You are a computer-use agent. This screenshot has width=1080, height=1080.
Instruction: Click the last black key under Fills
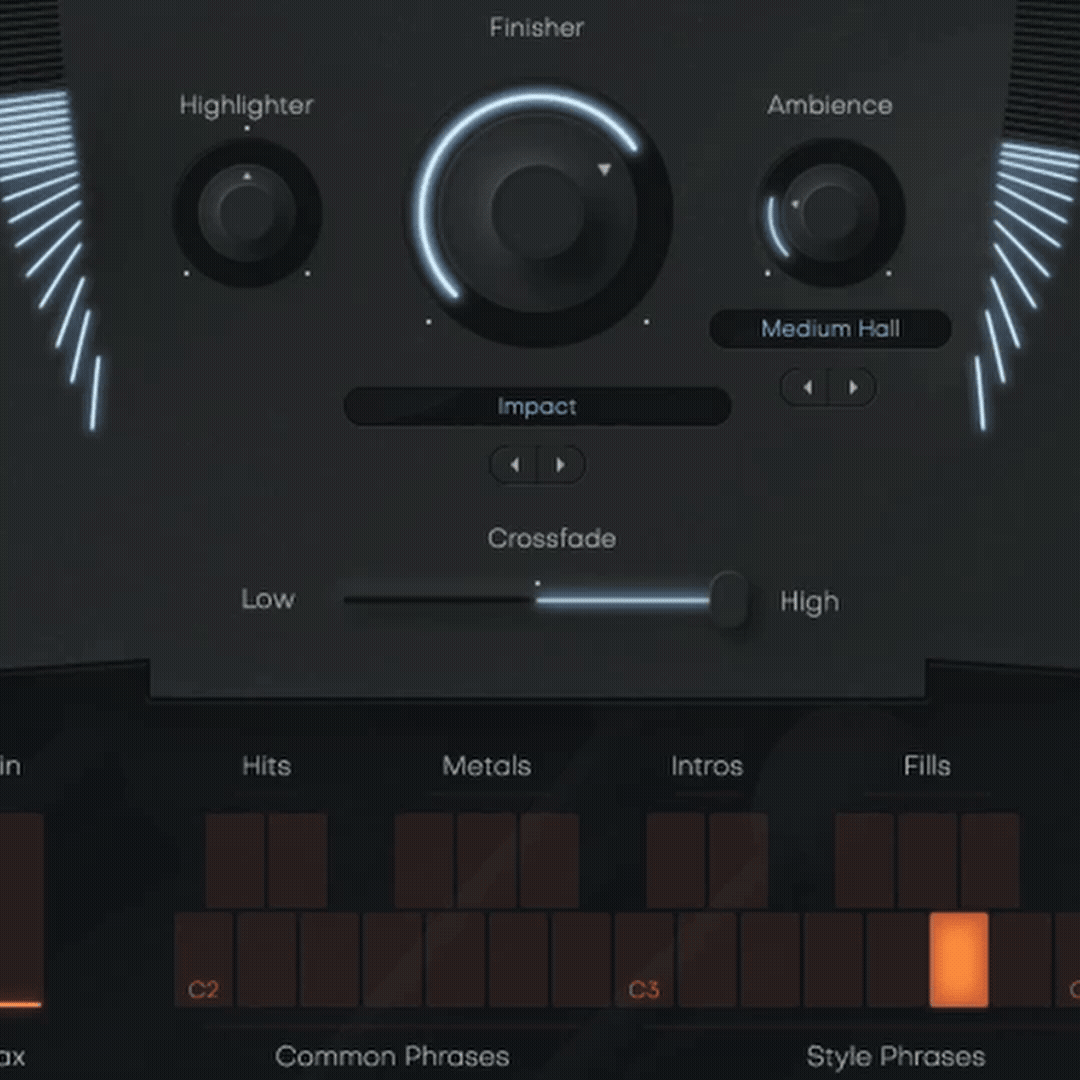point(990,860)
